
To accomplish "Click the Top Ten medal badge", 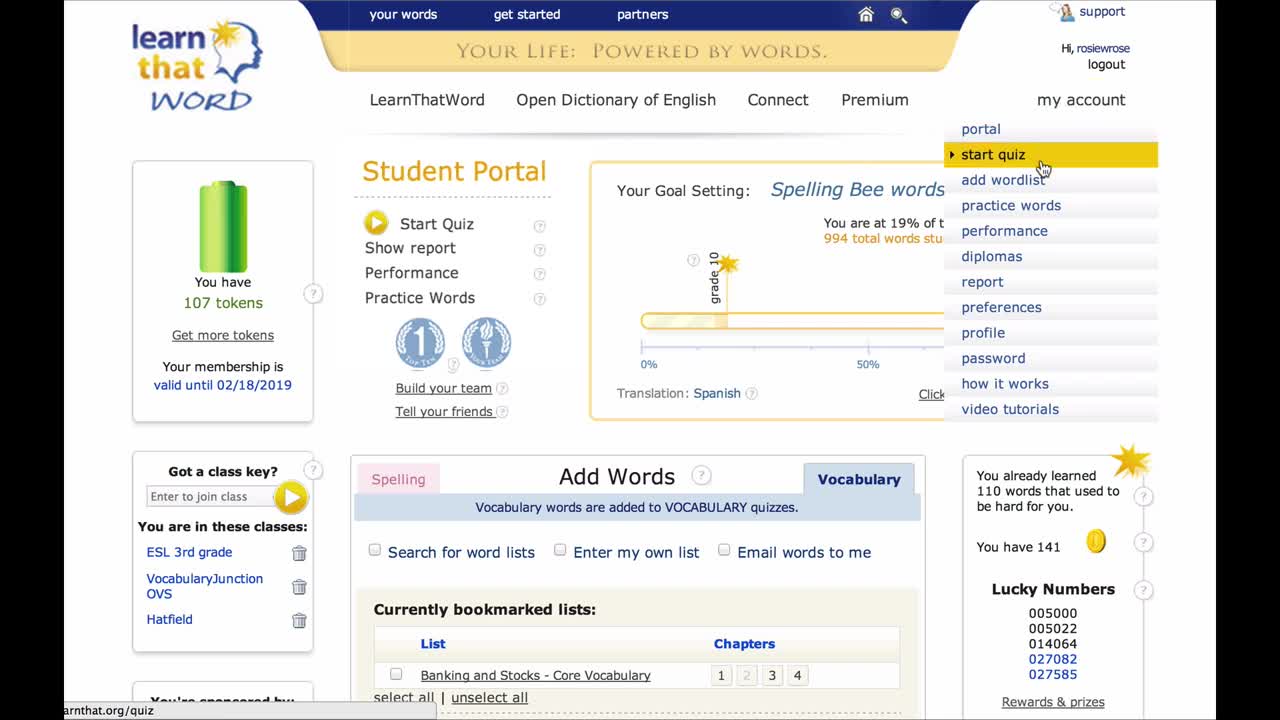I will tap(420, 343).
